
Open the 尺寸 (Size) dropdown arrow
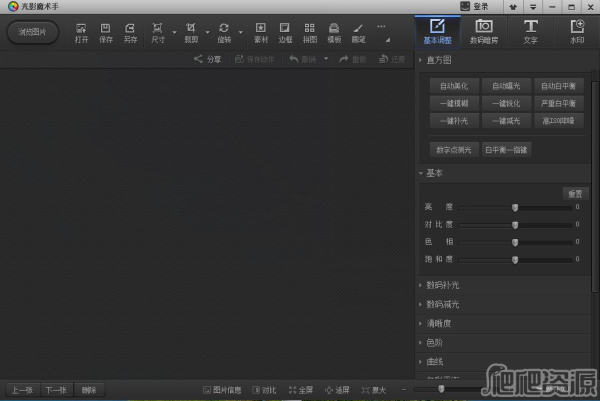tap(173, 31)
